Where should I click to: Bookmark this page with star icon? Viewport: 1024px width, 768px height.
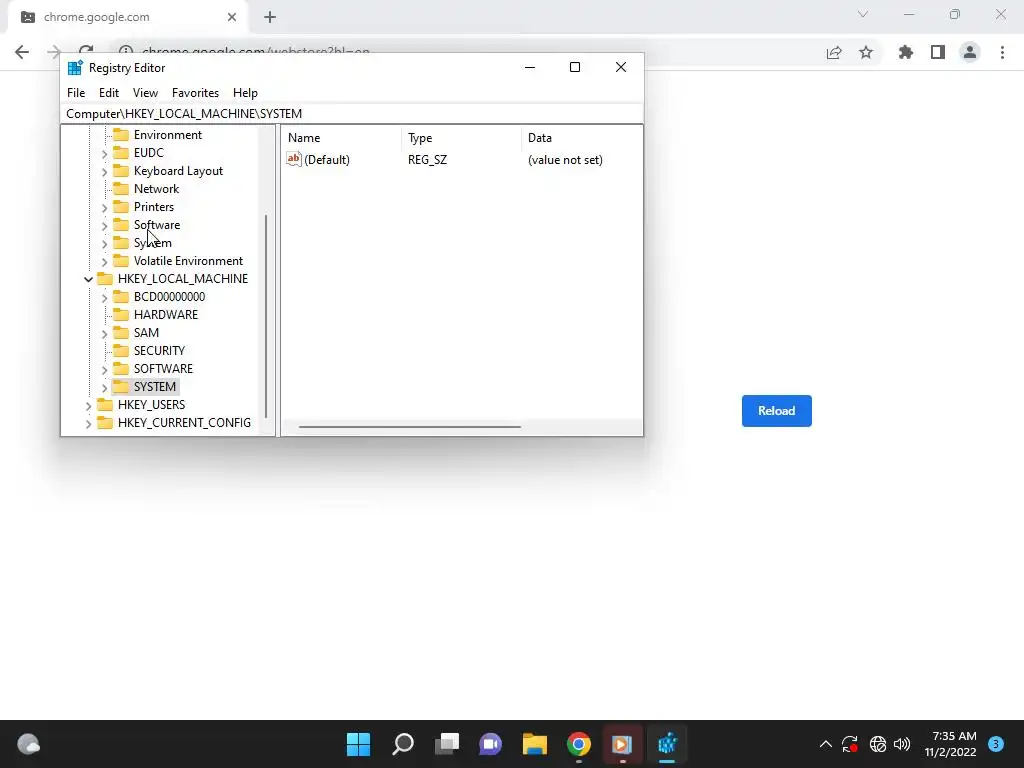coord(866,52)
